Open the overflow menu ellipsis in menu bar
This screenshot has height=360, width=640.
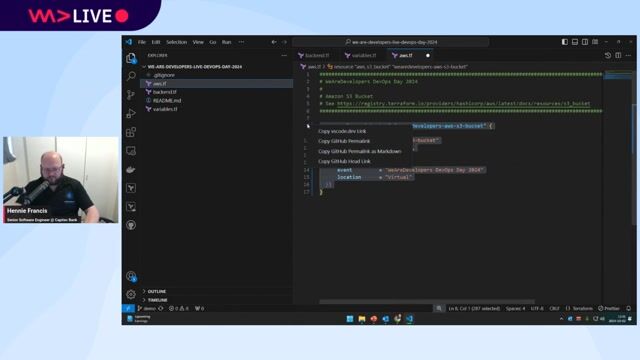click(x=241, y=42)
